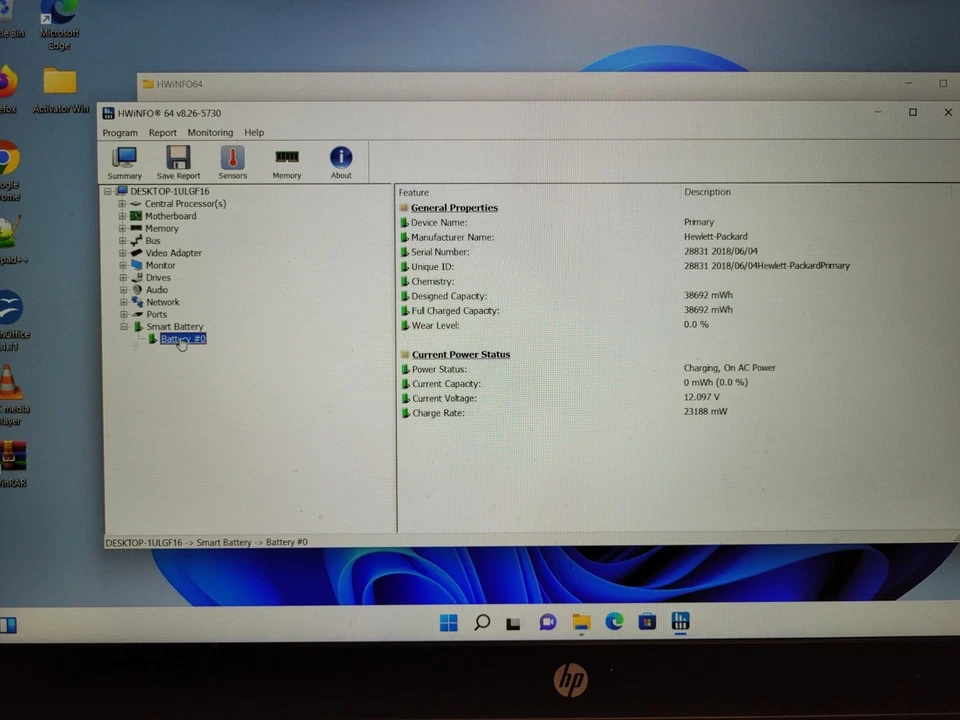
Task: Open the Memory chip toolbar icon
Action: tap(287, 163)
